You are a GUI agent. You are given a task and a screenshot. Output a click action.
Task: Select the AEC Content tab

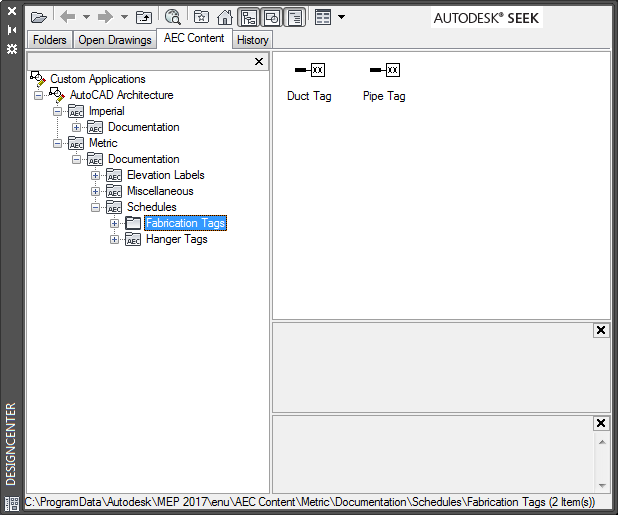pos(194,38)
